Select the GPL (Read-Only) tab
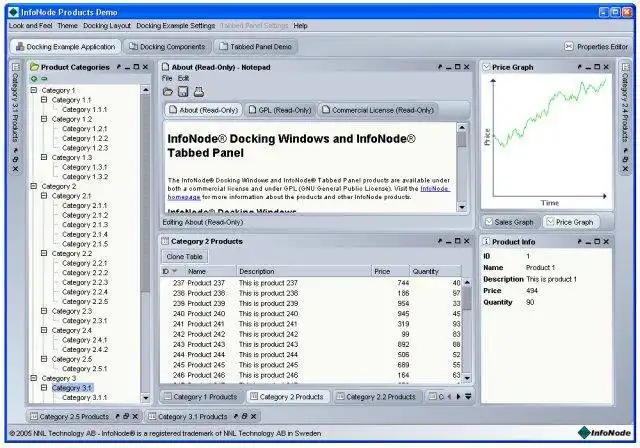 (280, 110)
